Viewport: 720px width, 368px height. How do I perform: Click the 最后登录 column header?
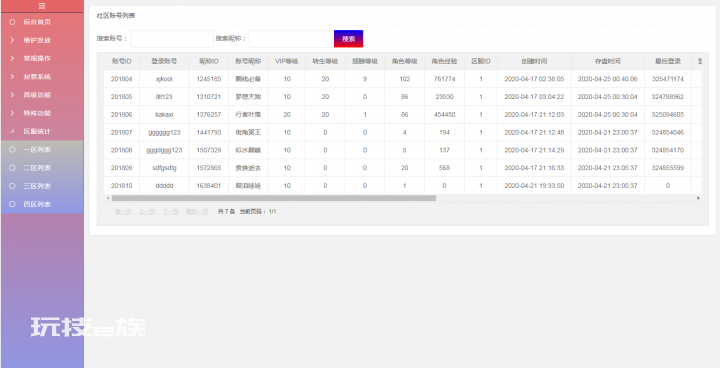point(668,61)
